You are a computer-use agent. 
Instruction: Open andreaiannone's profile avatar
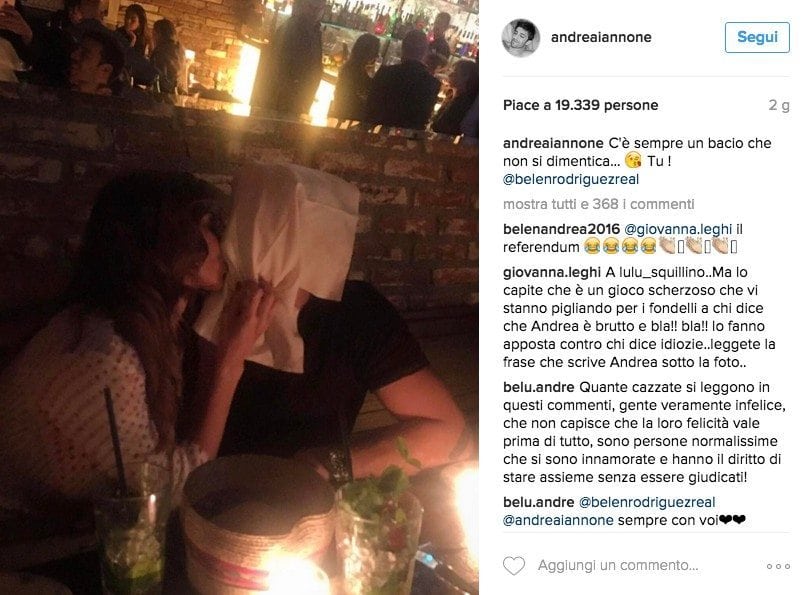pyautogui.click(x=521, y=38)
